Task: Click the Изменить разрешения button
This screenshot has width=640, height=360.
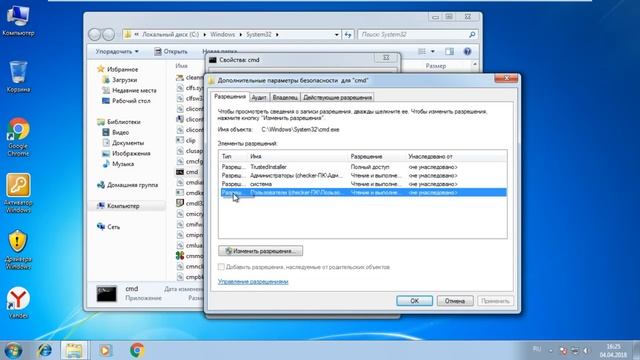Action: (x=260, y=251)
